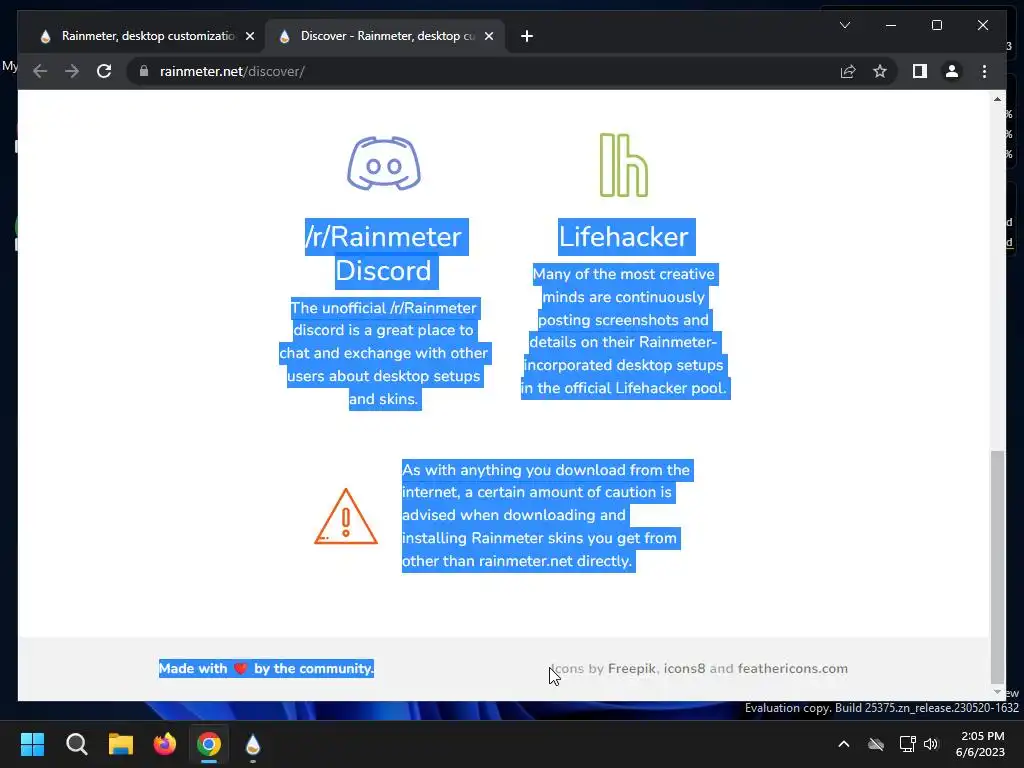Open the Windows Start menu
1024x768 pixels.
click(x=32, y=744)
